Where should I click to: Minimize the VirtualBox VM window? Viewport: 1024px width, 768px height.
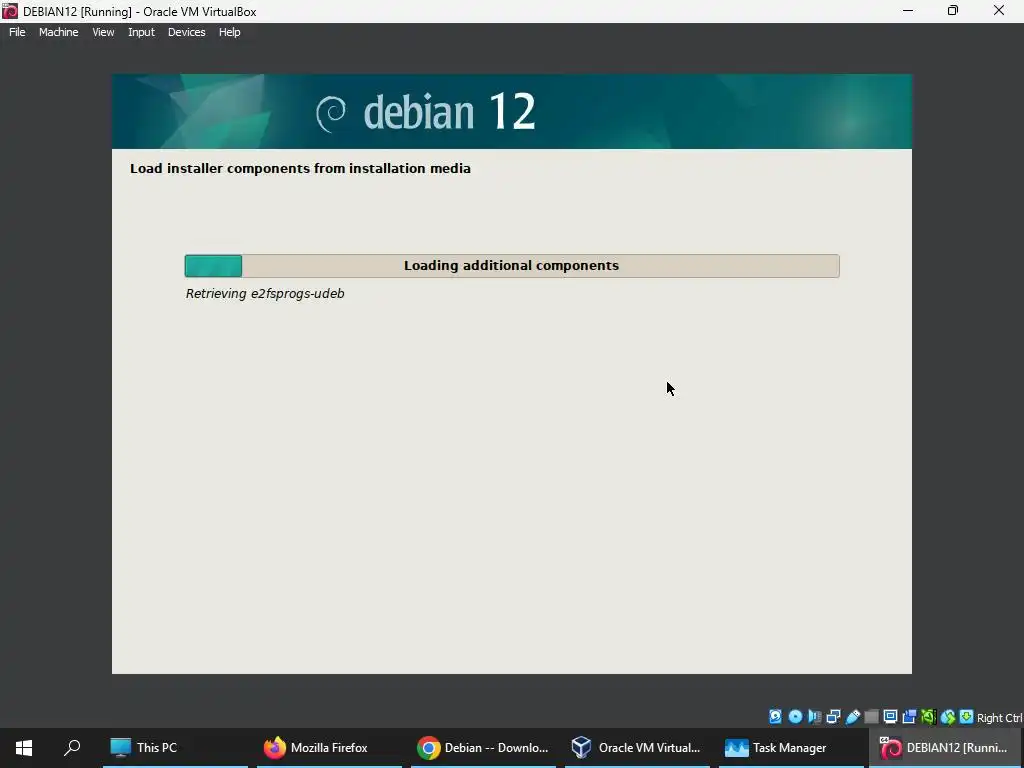[x=908, y=11]
